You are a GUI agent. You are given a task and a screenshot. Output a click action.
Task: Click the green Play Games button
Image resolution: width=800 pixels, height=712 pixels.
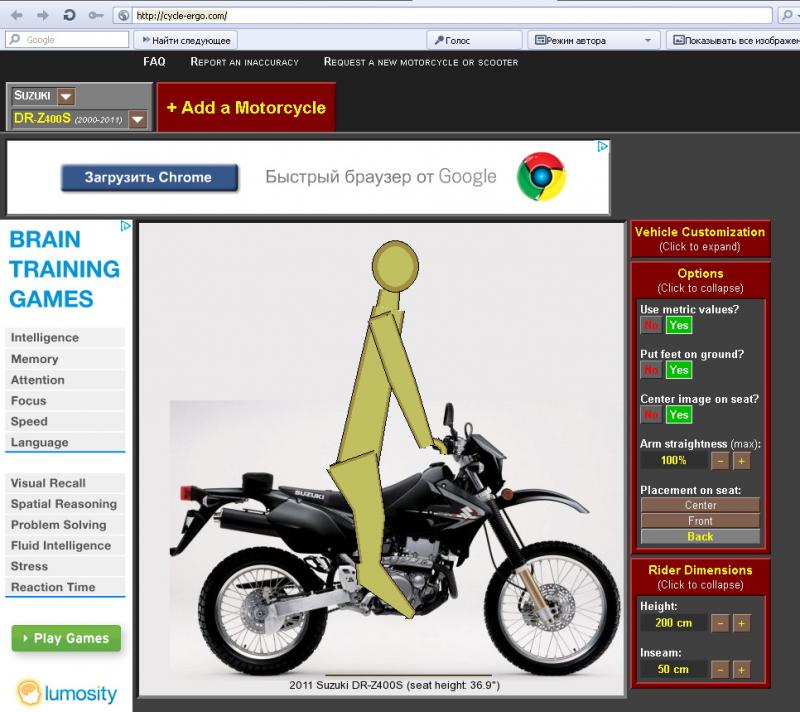(x=66, y=638)
